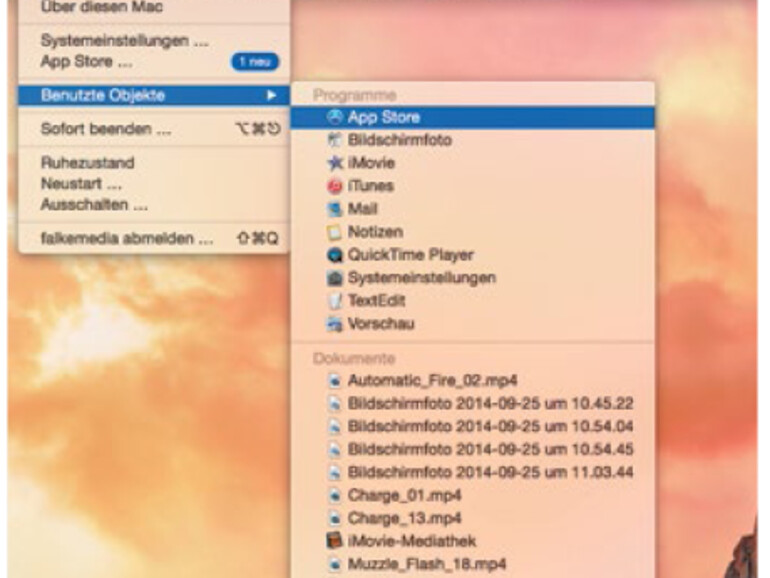This screenshot has width=770, height=578.
Task: Click file icon of Charge_01.mp4
Action: pyautogui.click(x=334, y=495)
